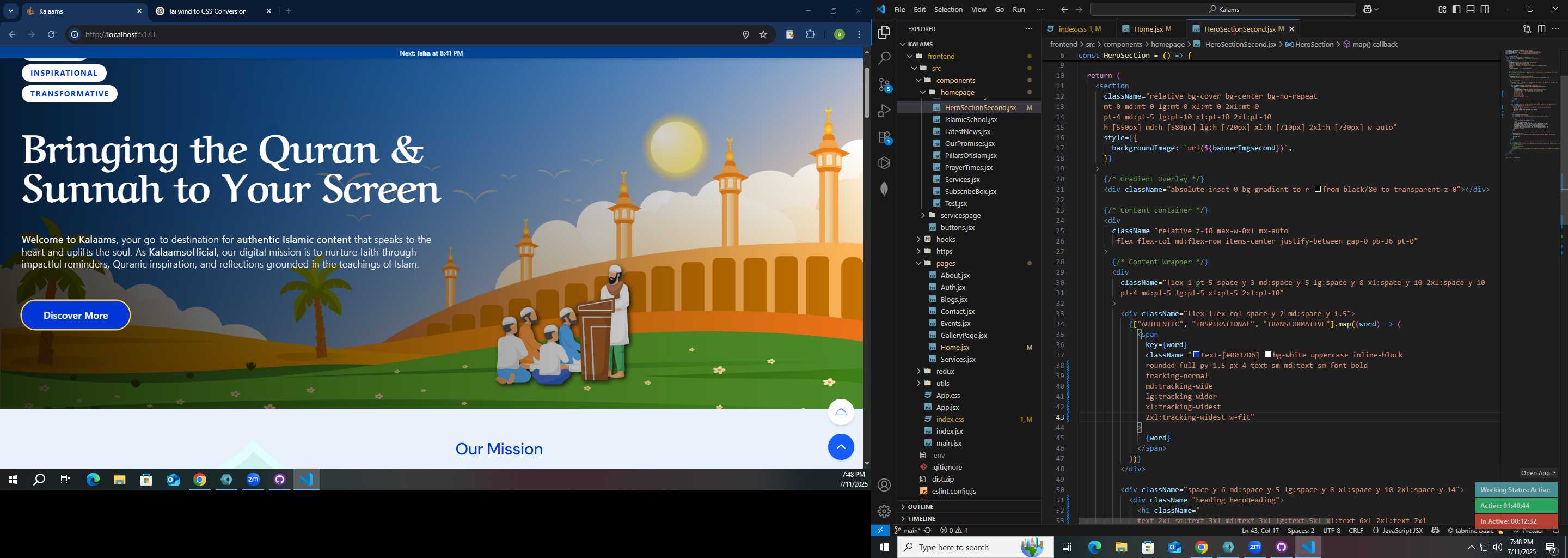The image size is (1568, 558).
Task: Open the Run and Debug view
Action: pyautogui.click(x=884, y=111)
